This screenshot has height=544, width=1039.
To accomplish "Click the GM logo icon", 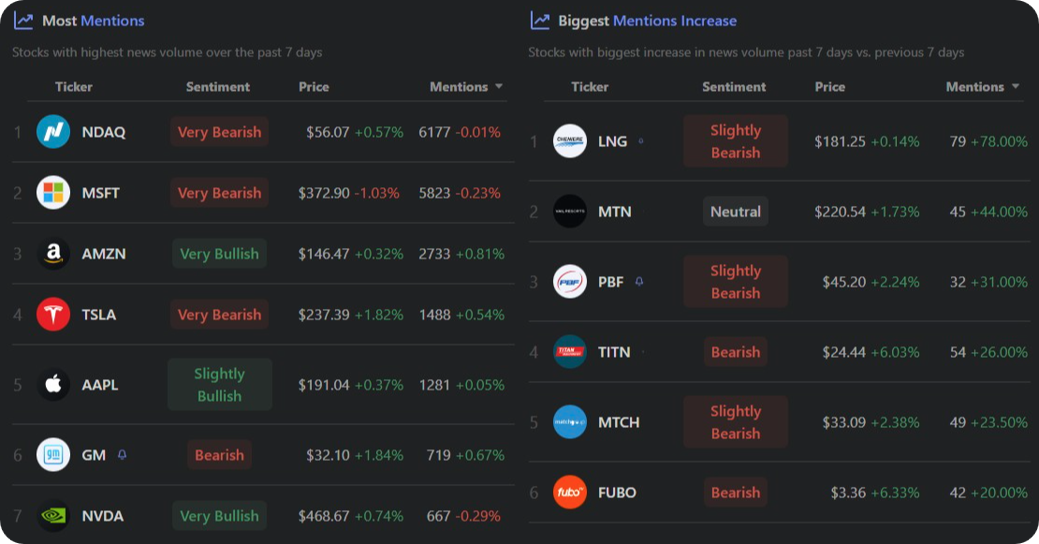I will [x=53, y=455].
